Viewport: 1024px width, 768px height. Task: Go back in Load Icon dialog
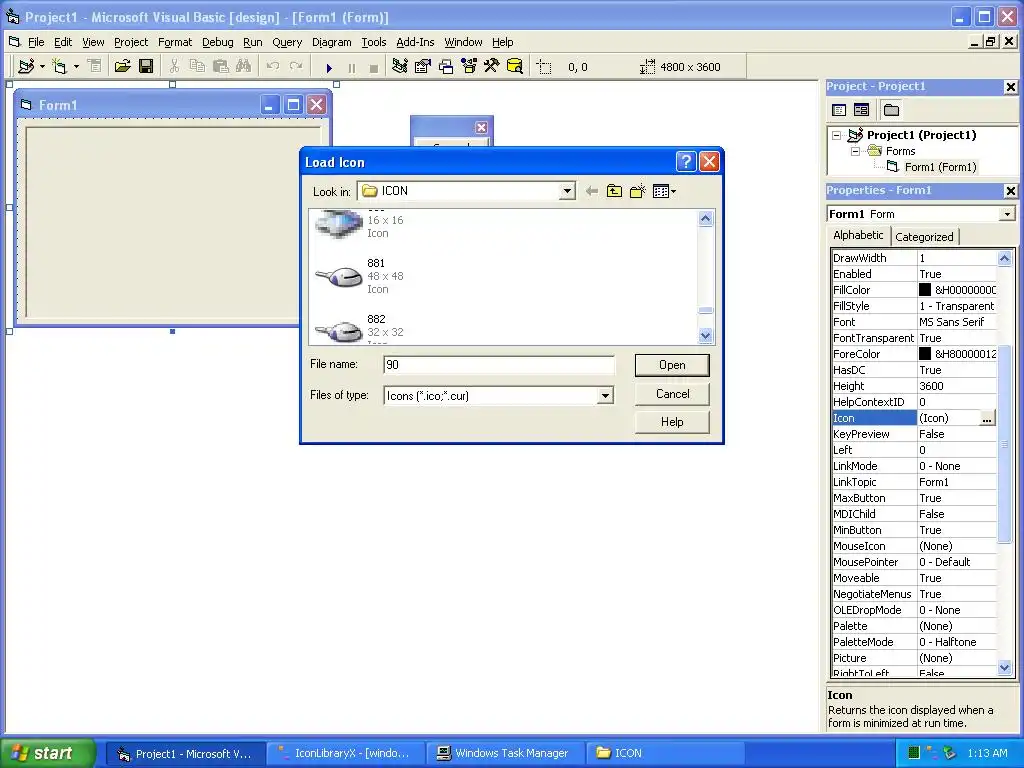pos(592,191)
